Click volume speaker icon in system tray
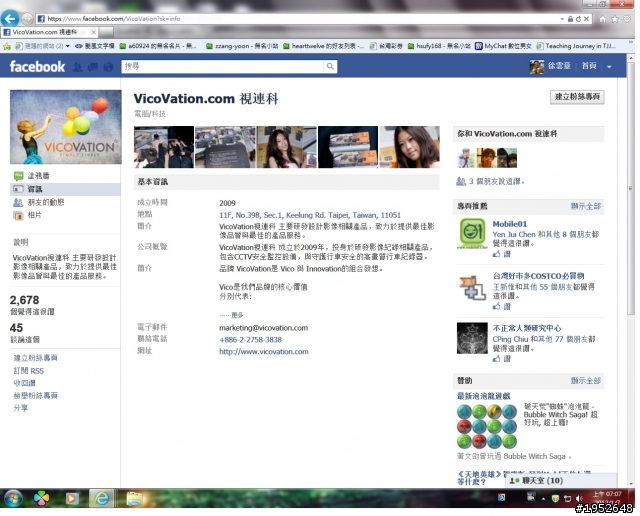 click(579, 498)
